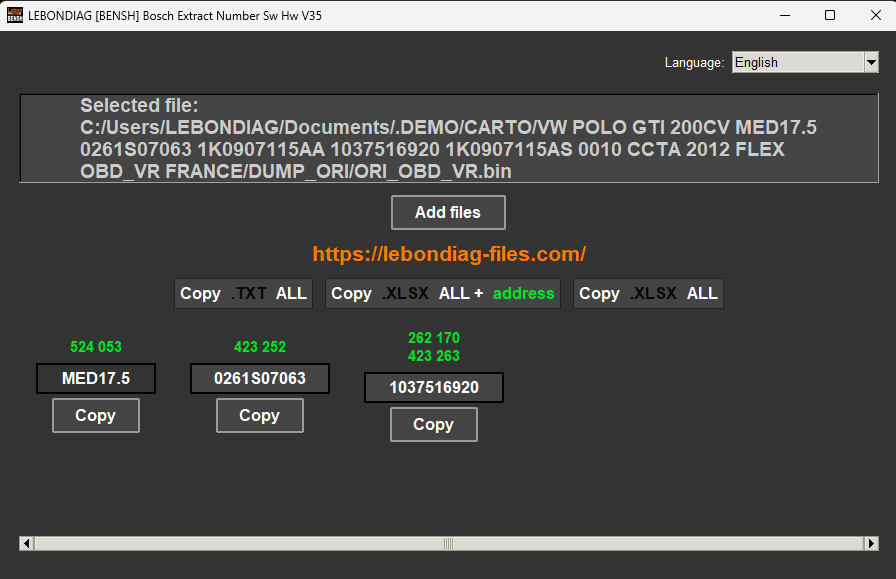This screenshot has width=896, height=579.
Task: Click the Add files button
Action: pyautogui.click(x=448, y=213)
